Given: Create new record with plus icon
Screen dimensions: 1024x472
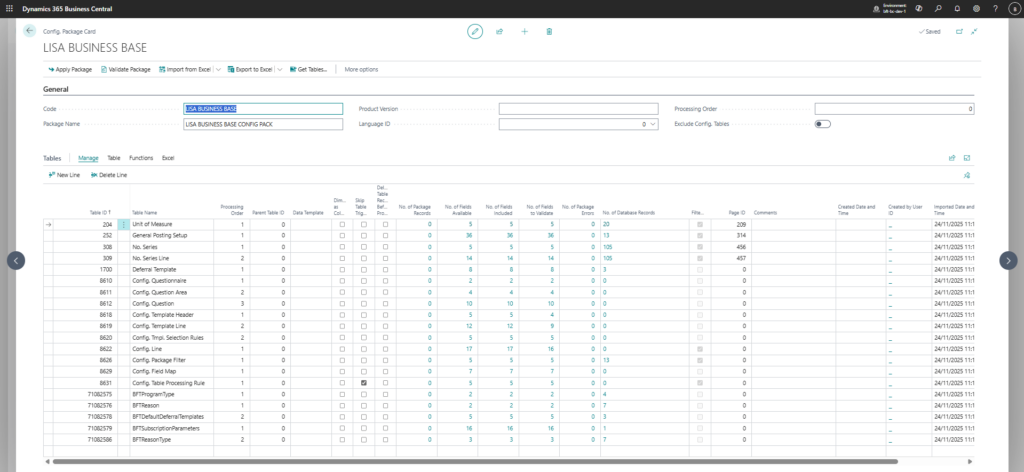Looking at the screenshot, I should point(525,32).
